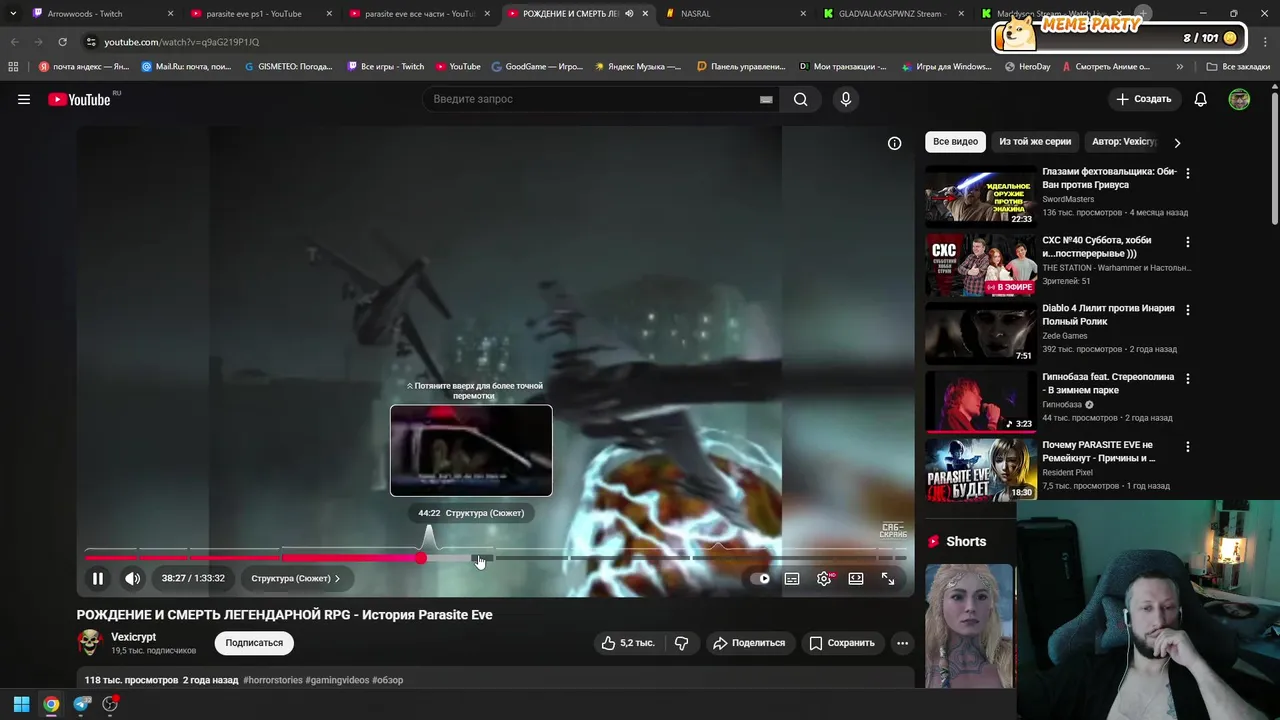1280x720 pixels.
Task: Toggle subtitles in the player
Action: (x=792, y=578)
